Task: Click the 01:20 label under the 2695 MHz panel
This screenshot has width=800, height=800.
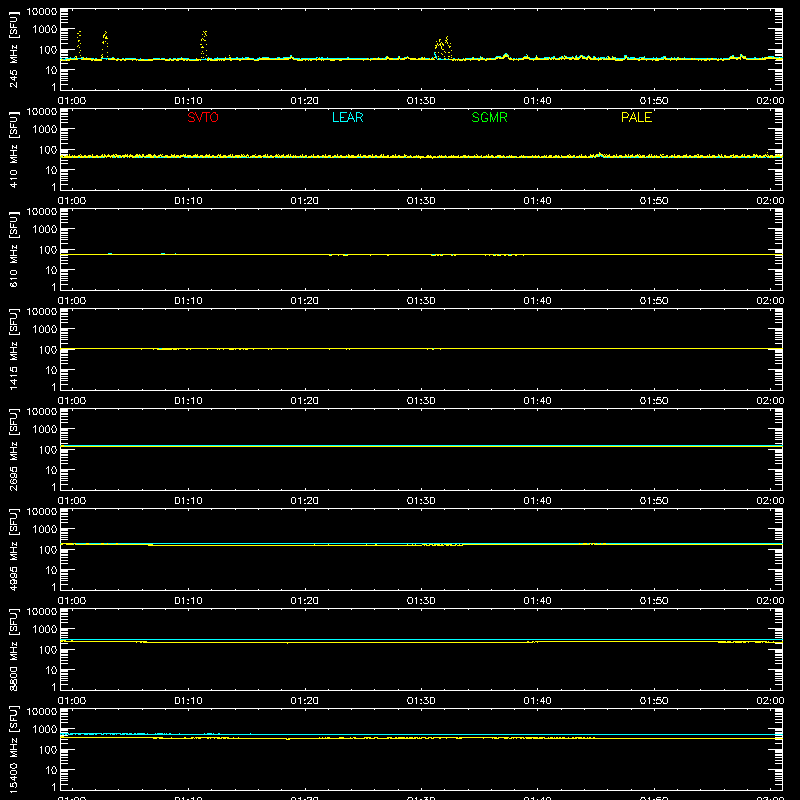Action: (305, 501)
